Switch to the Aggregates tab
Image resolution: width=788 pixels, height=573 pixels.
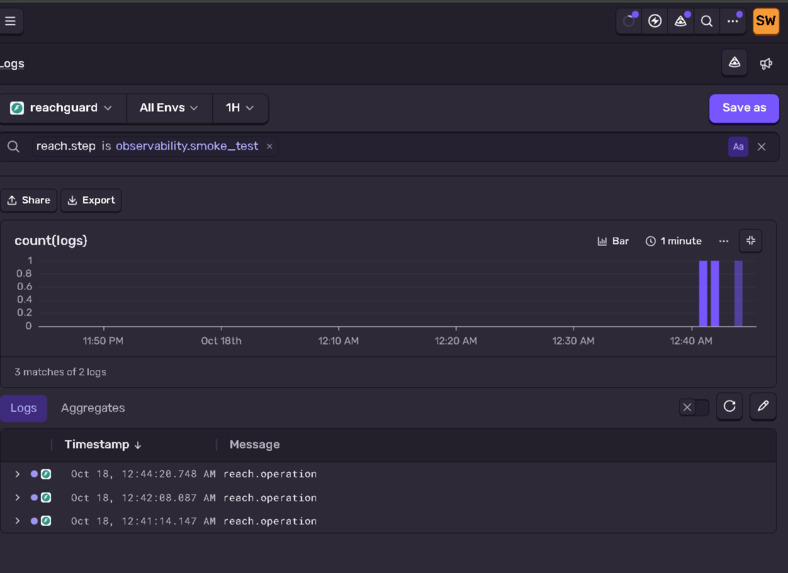click(93, 408)
